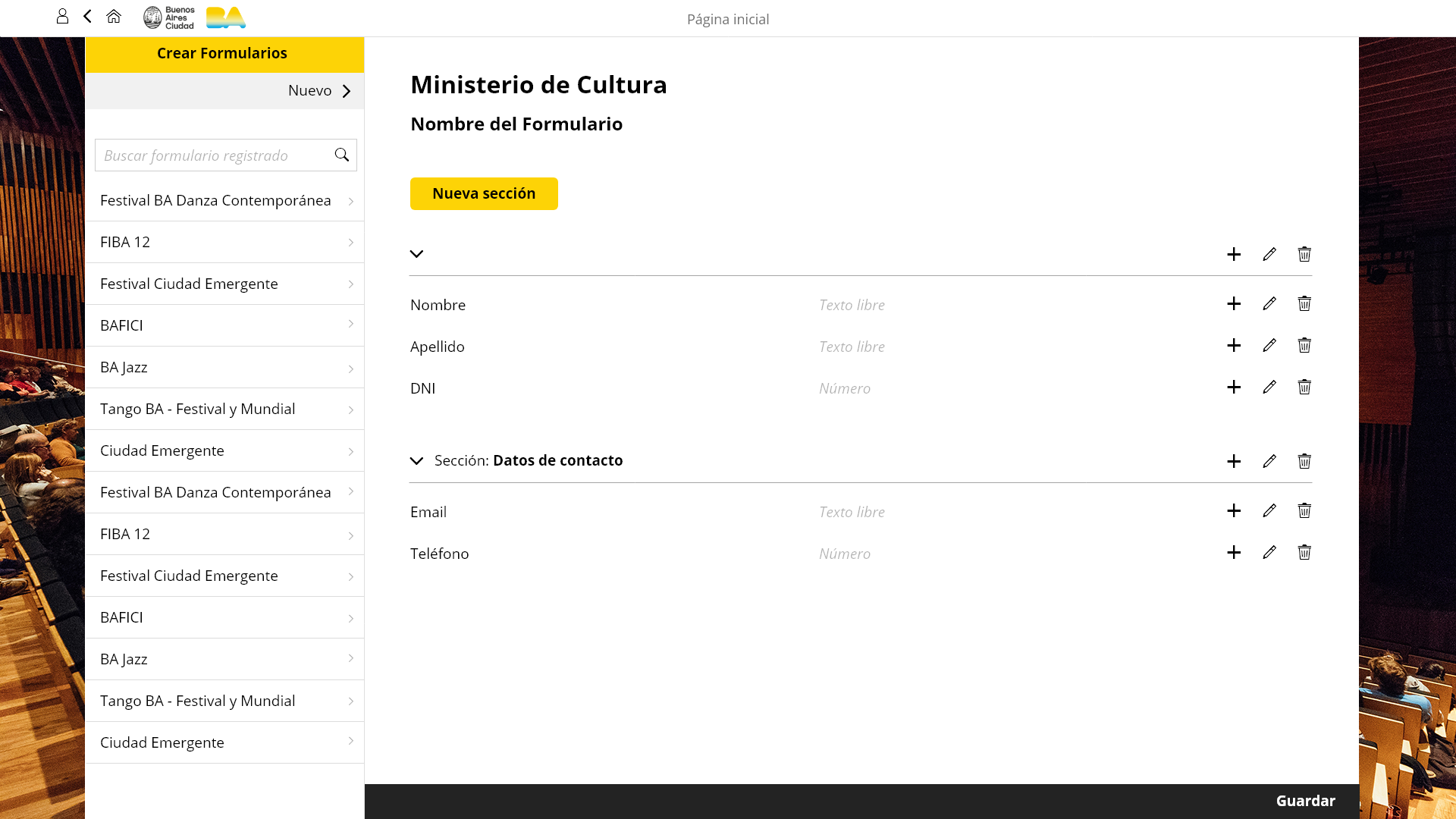Open the second BA Jazz form
This screenshot has height=819, width=1456.
224,659
